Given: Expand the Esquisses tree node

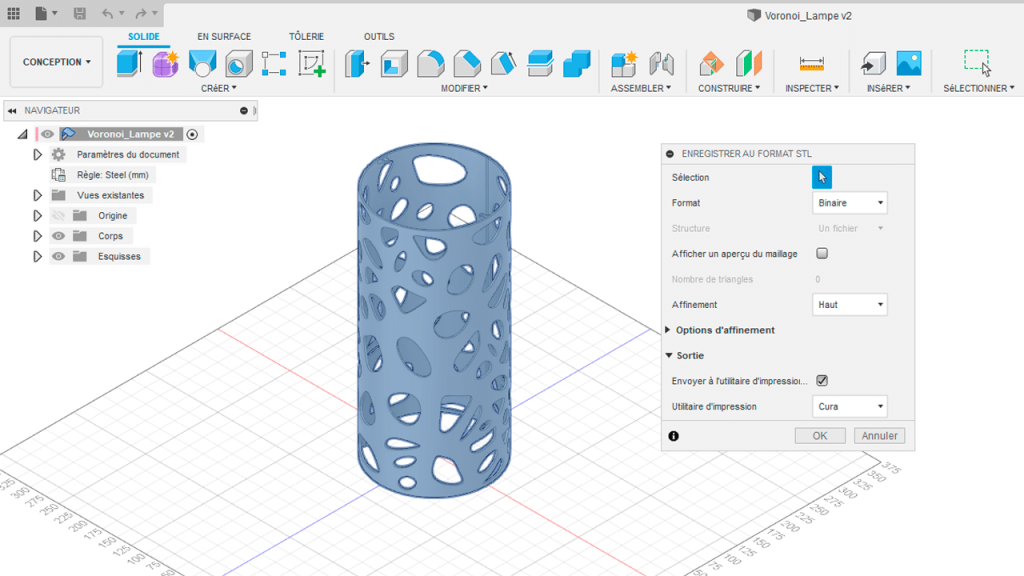Looking at the screenshot, I should coord(37,257).
